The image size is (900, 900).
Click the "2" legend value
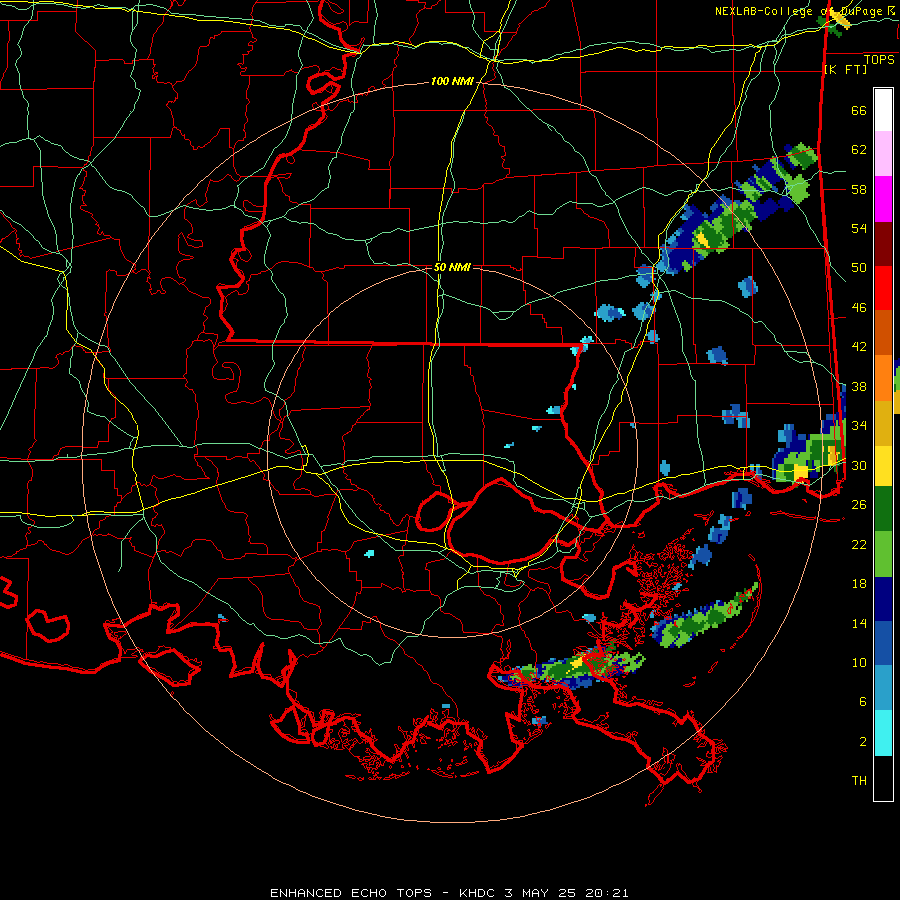tap(863, 742)
